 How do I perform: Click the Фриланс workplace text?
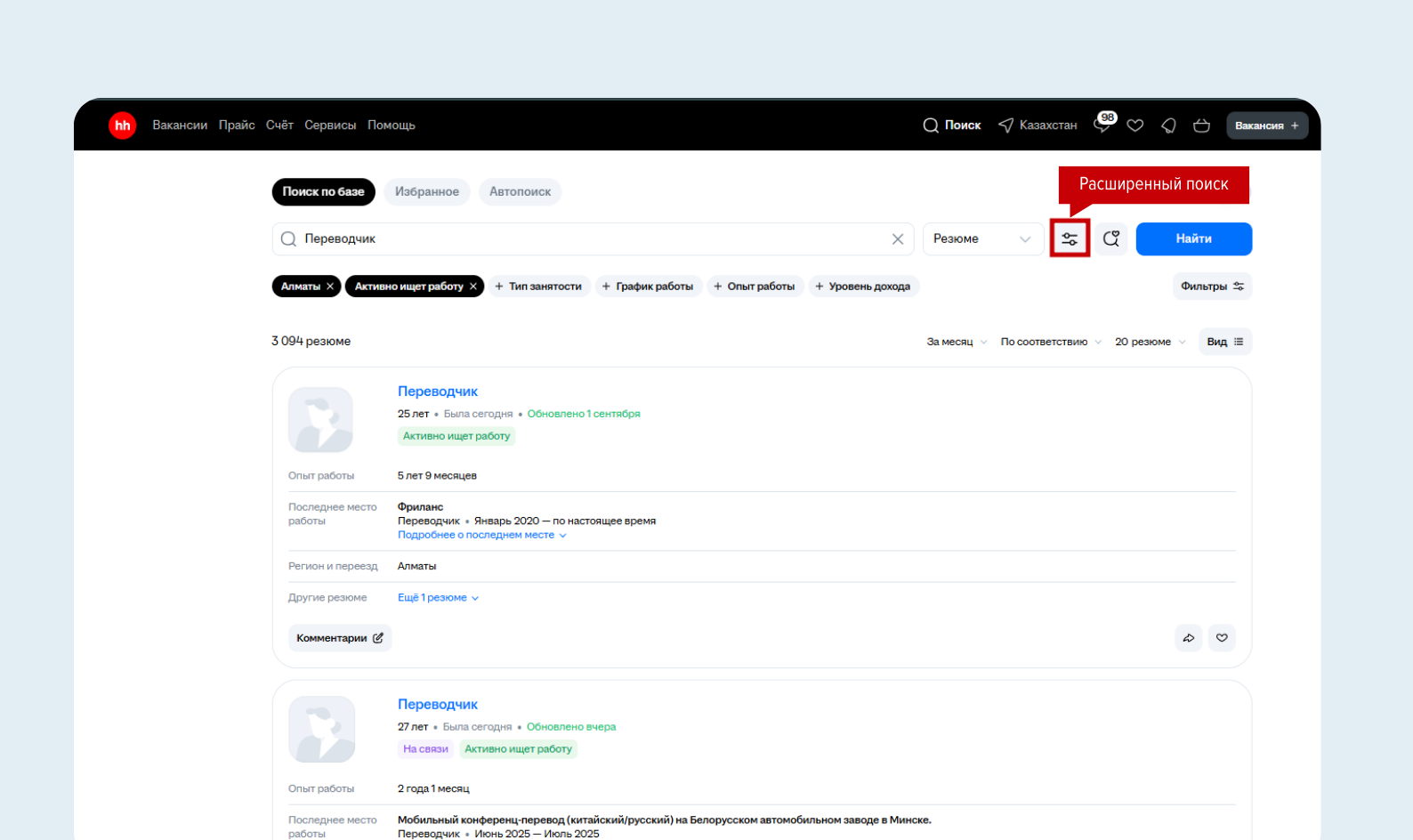pyautogui.click(x=420, y=507)
